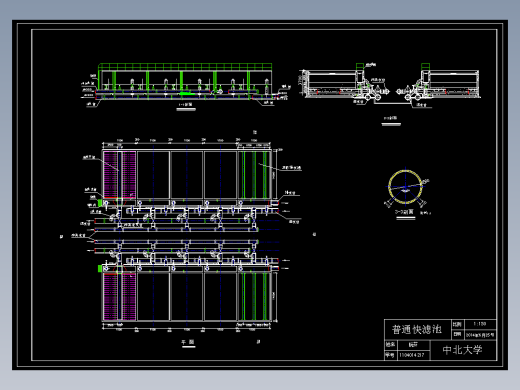
Task: Select the date cell in title block
Action: (x=480, y=335)
